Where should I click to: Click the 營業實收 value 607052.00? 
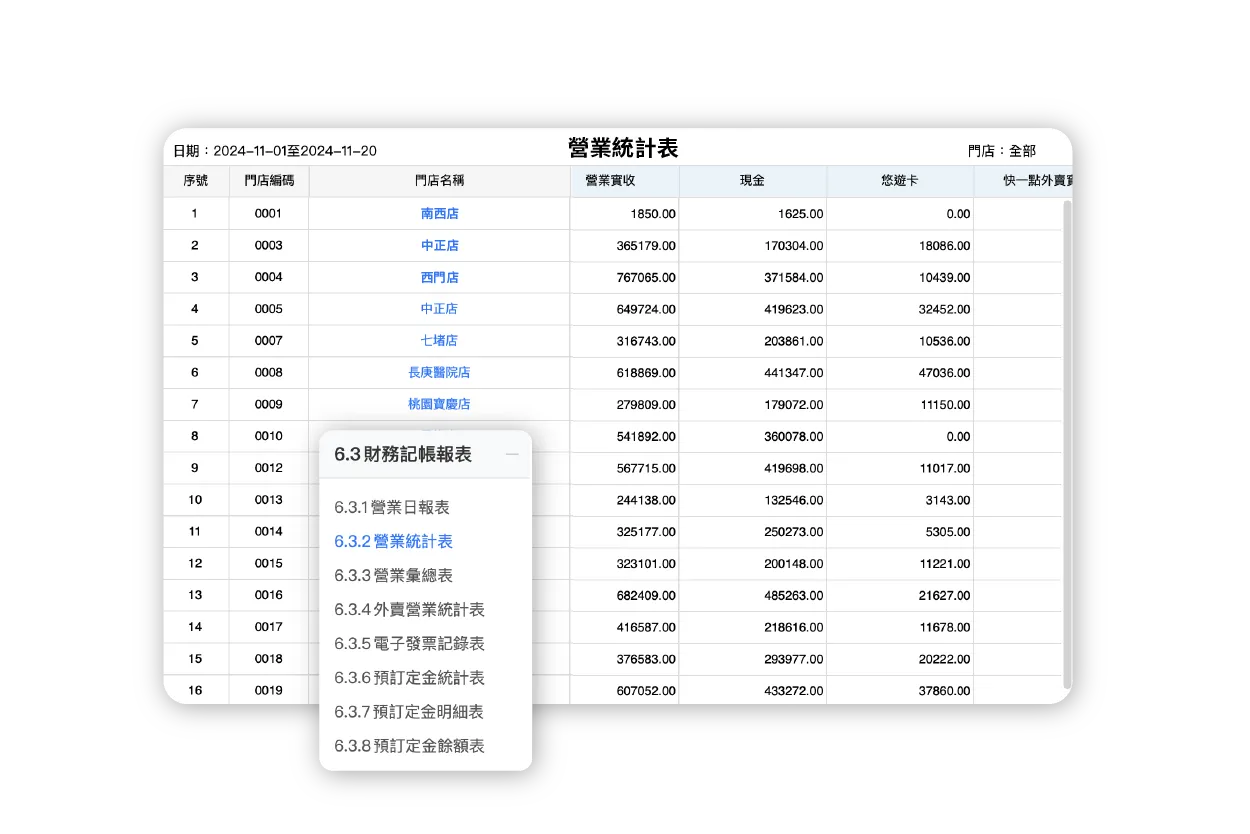pyautogui.click(x=646, y=691)
